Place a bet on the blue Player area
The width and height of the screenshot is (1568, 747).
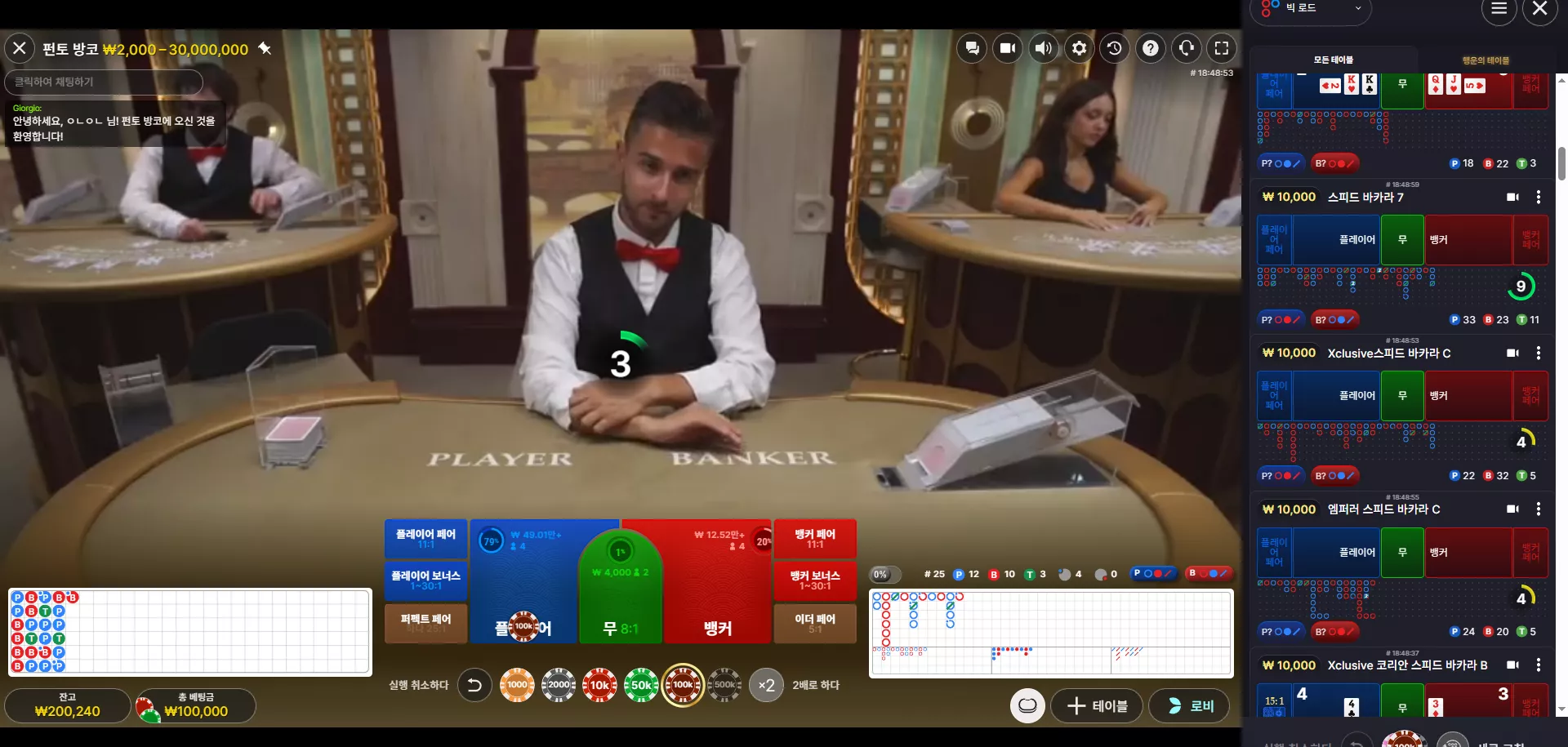click(x=523, y=581)
